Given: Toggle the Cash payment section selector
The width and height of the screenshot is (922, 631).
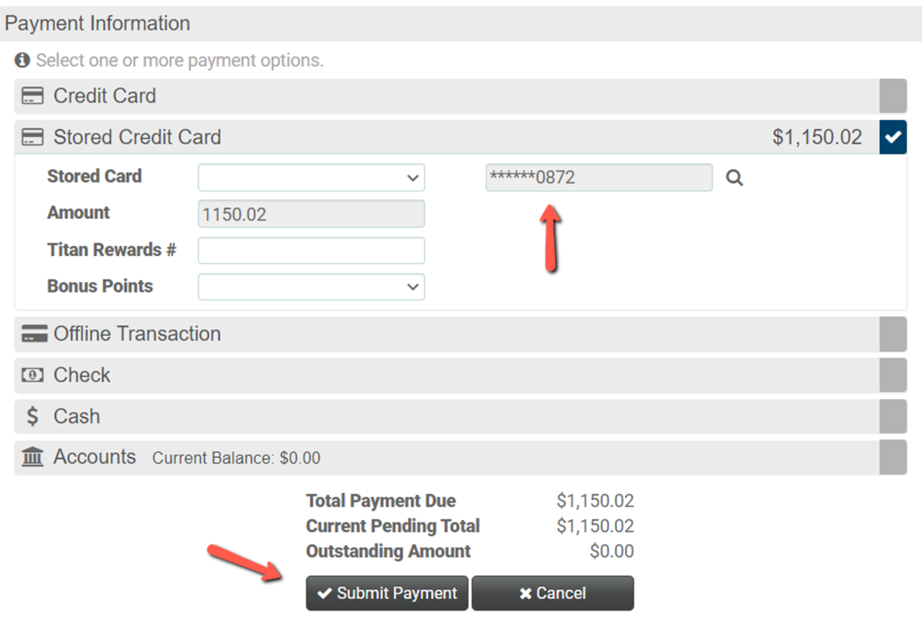Looking at the screenshot, I should 893,416.
